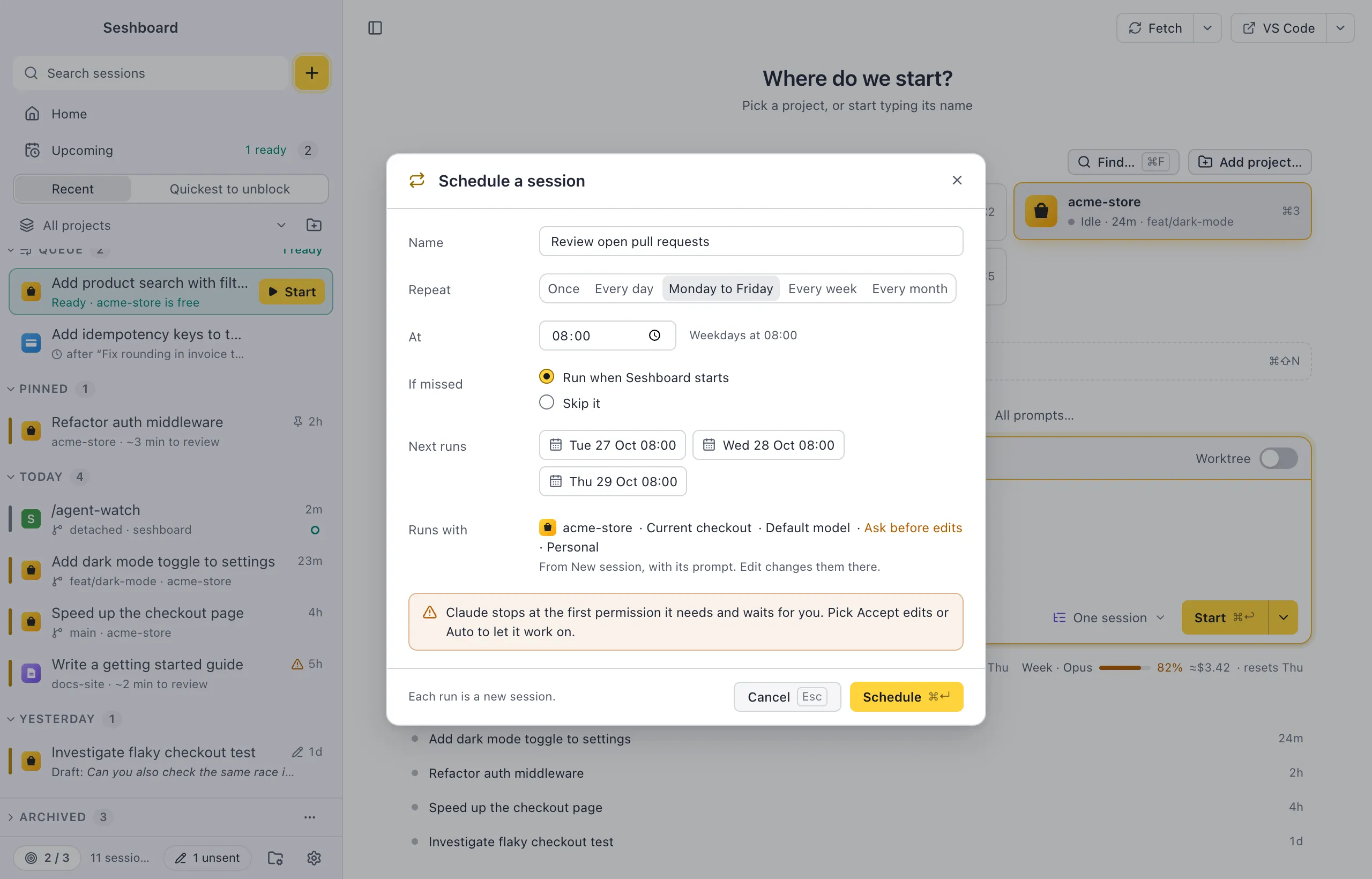Open the VS Code dropdown arrow
Screen dimensions: 1372x879
tap(1340, 28)
